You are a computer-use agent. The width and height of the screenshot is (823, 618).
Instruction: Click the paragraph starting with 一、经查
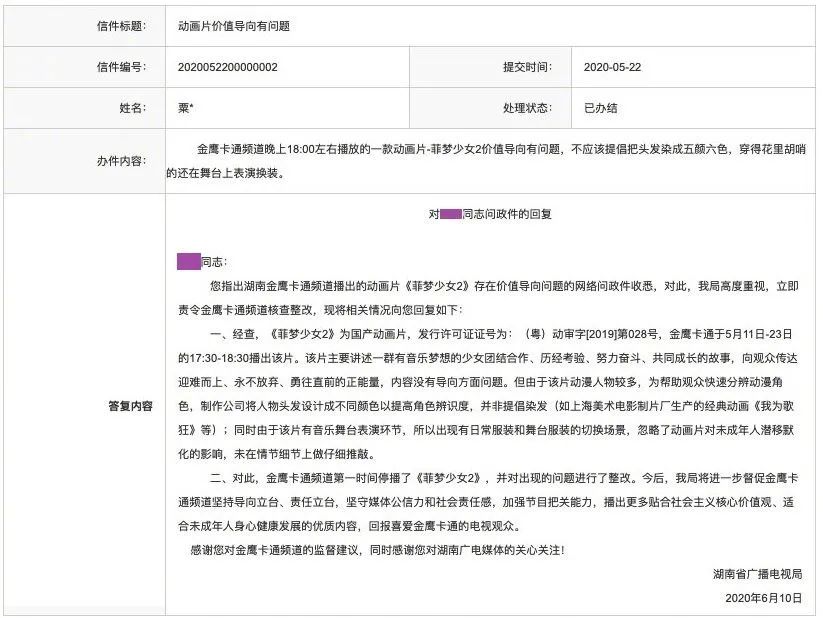tap(488, 394)
